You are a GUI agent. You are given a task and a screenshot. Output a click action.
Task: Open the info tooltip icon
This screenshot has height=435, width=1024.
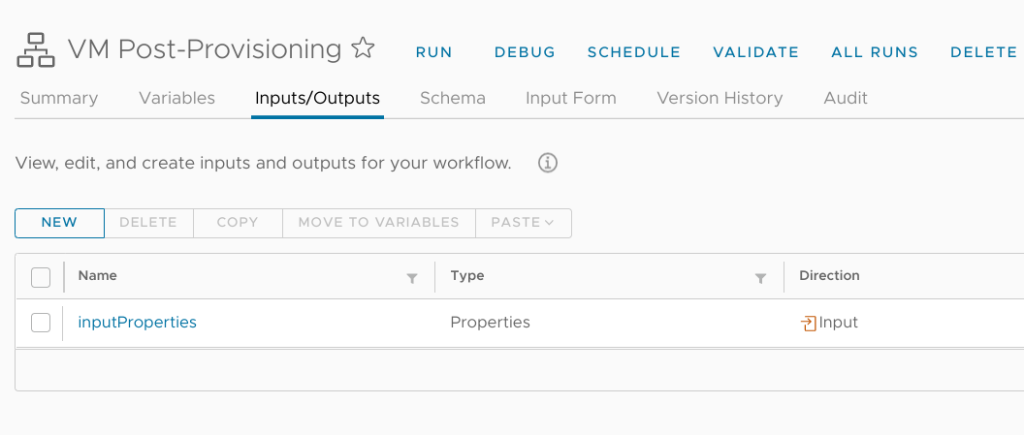pyautogui.click(x=547, y=163)
